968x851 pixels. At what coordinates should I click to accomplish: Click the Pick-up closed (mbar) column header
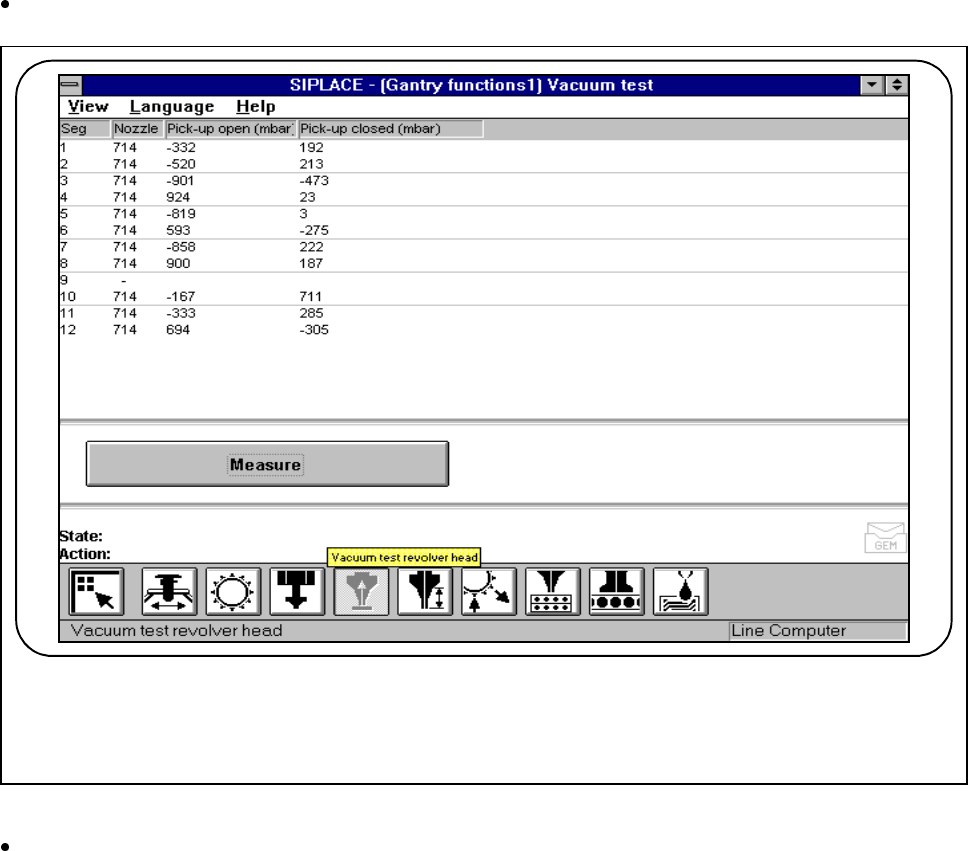pyautogui.click(x=391, y=128)
